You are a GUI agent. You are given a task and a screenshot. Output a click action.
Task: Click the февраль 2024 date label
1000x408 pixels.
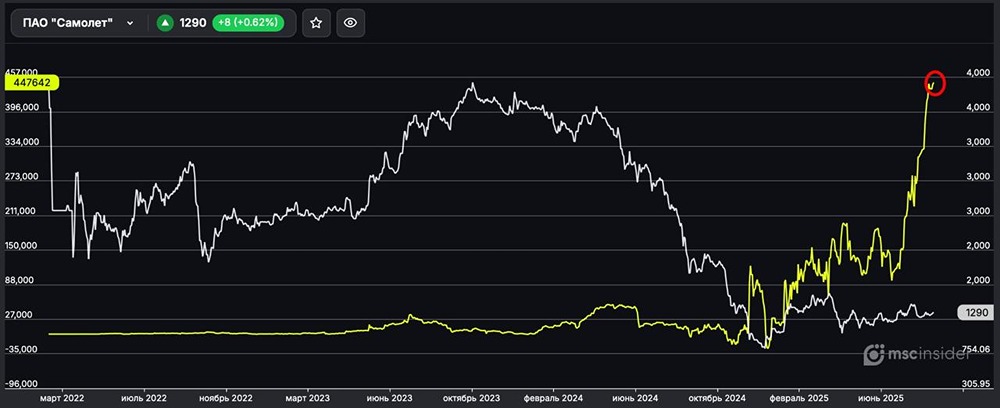click(552, 397)
